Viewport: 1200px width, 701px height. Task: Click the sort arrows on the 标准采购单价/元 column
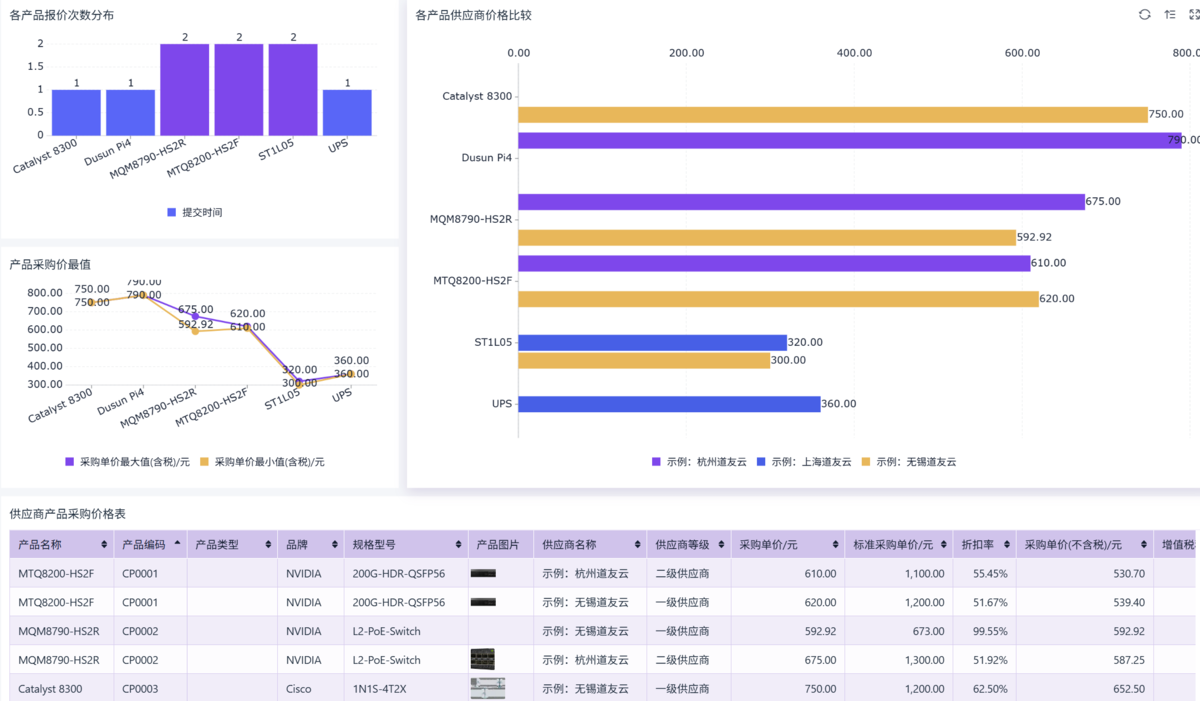coord(939,545)
